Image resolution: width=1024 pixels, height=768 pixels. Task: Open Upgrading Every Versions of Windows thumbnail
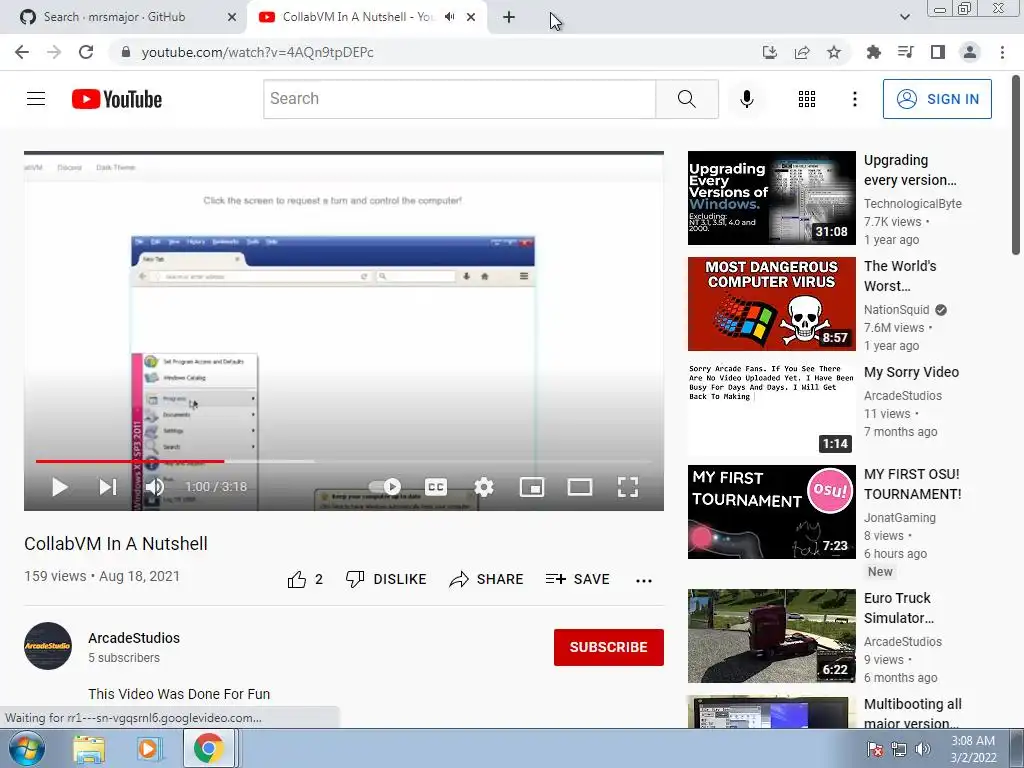pyautogui.click(x=771, y=198)
